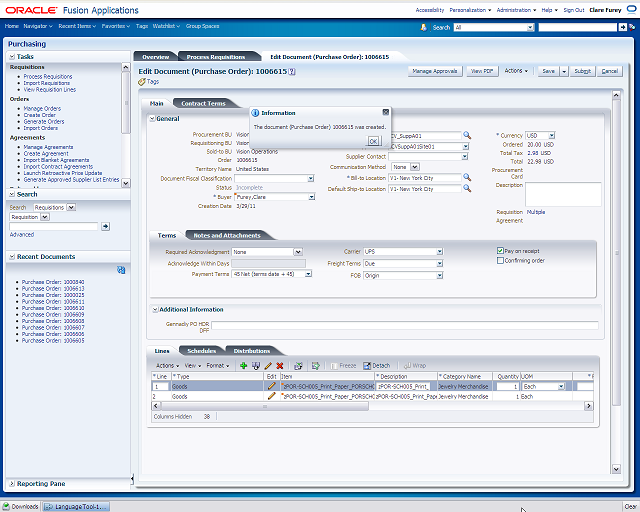Screen dimensions: 640x512
Task: Click the add-from-catalog icon beside the green plus
Action: click(x=256, y=366)
